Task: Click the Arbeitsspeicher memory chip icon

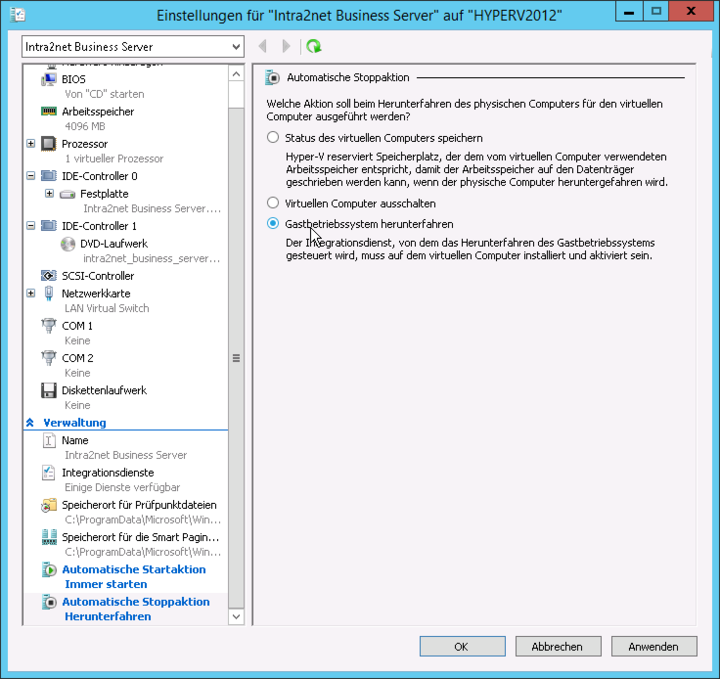Action: 49,112
